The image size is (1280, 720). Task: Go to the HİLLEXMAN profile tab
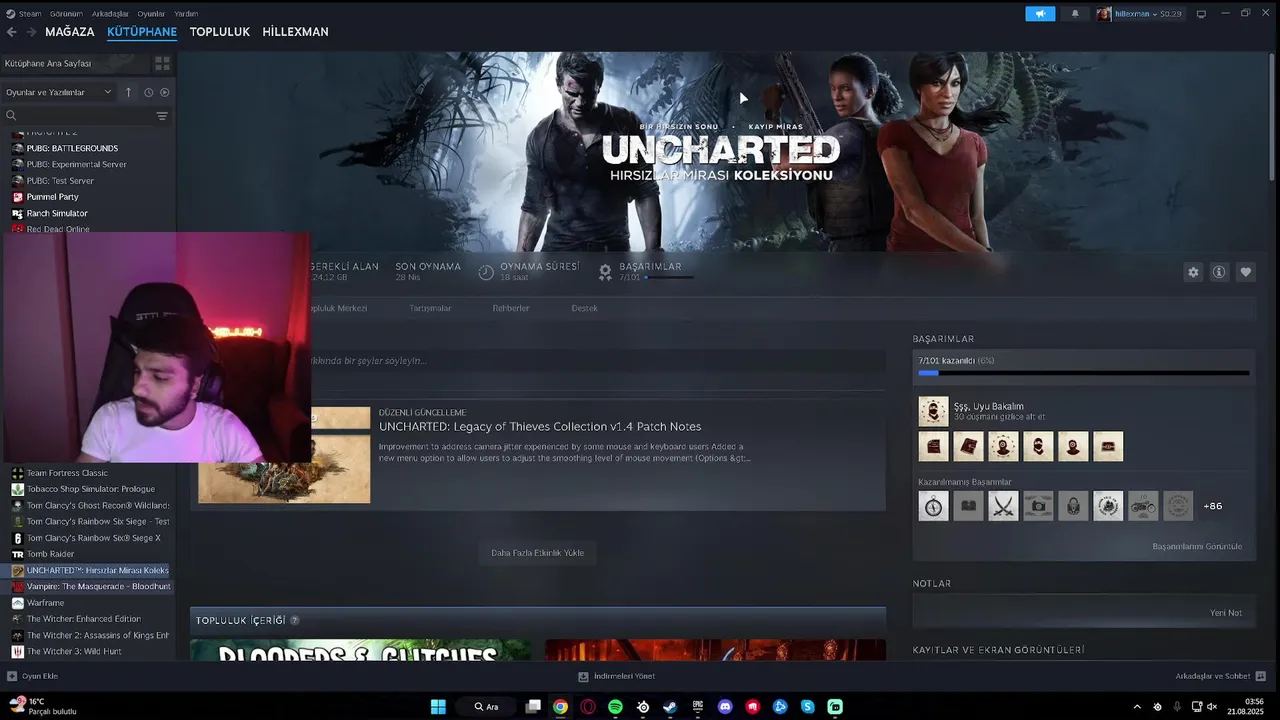point(295,32)
